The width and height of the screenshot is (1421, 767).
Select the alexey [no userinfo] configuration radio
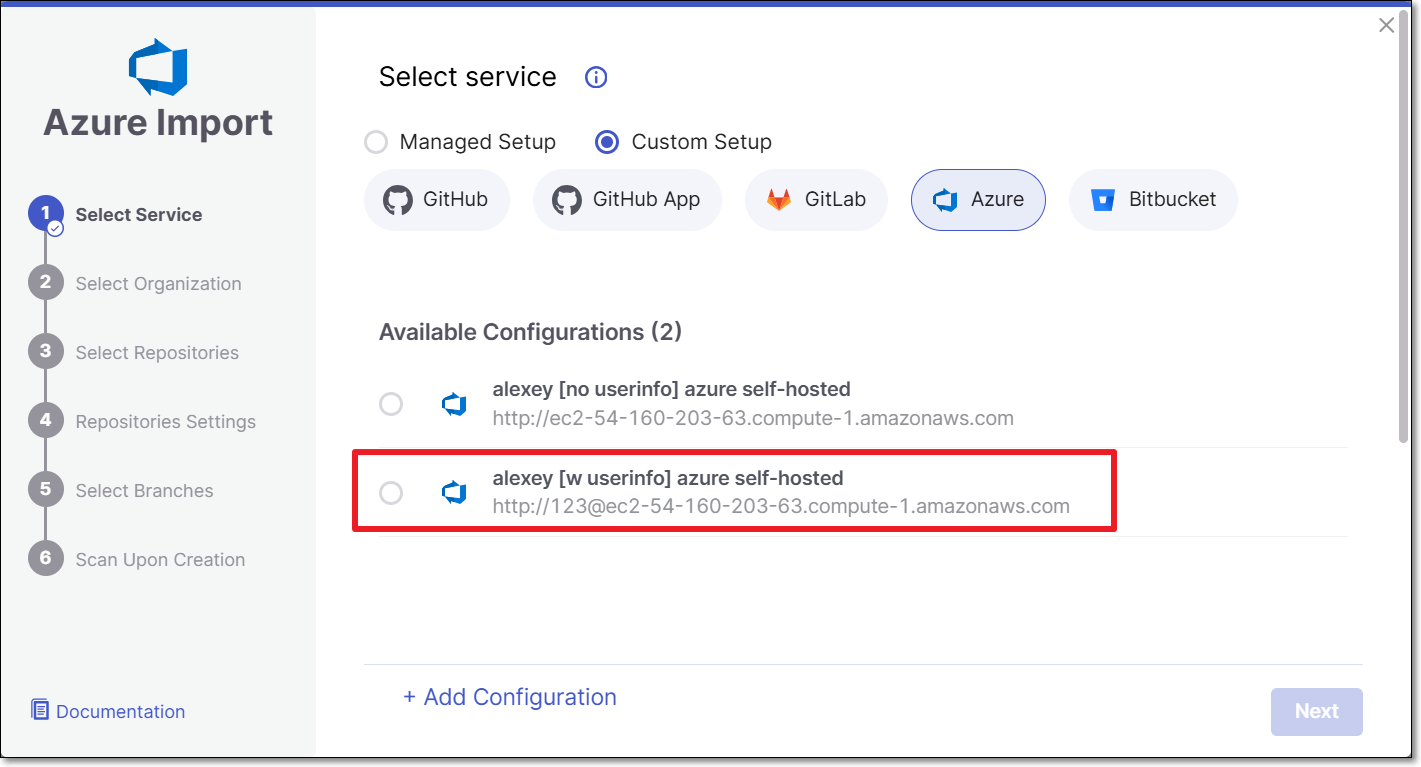click(391, 404)
